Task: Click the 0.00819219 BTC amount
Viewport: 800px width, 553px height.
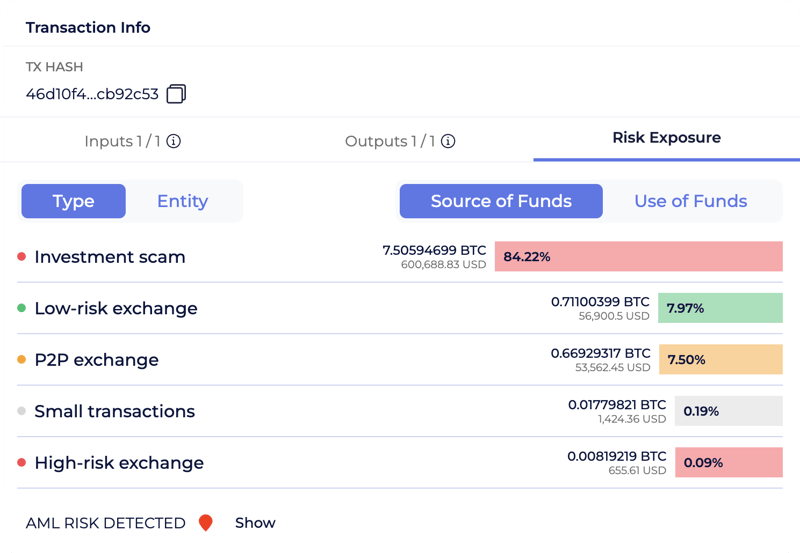Action: (x=617, y=457)
